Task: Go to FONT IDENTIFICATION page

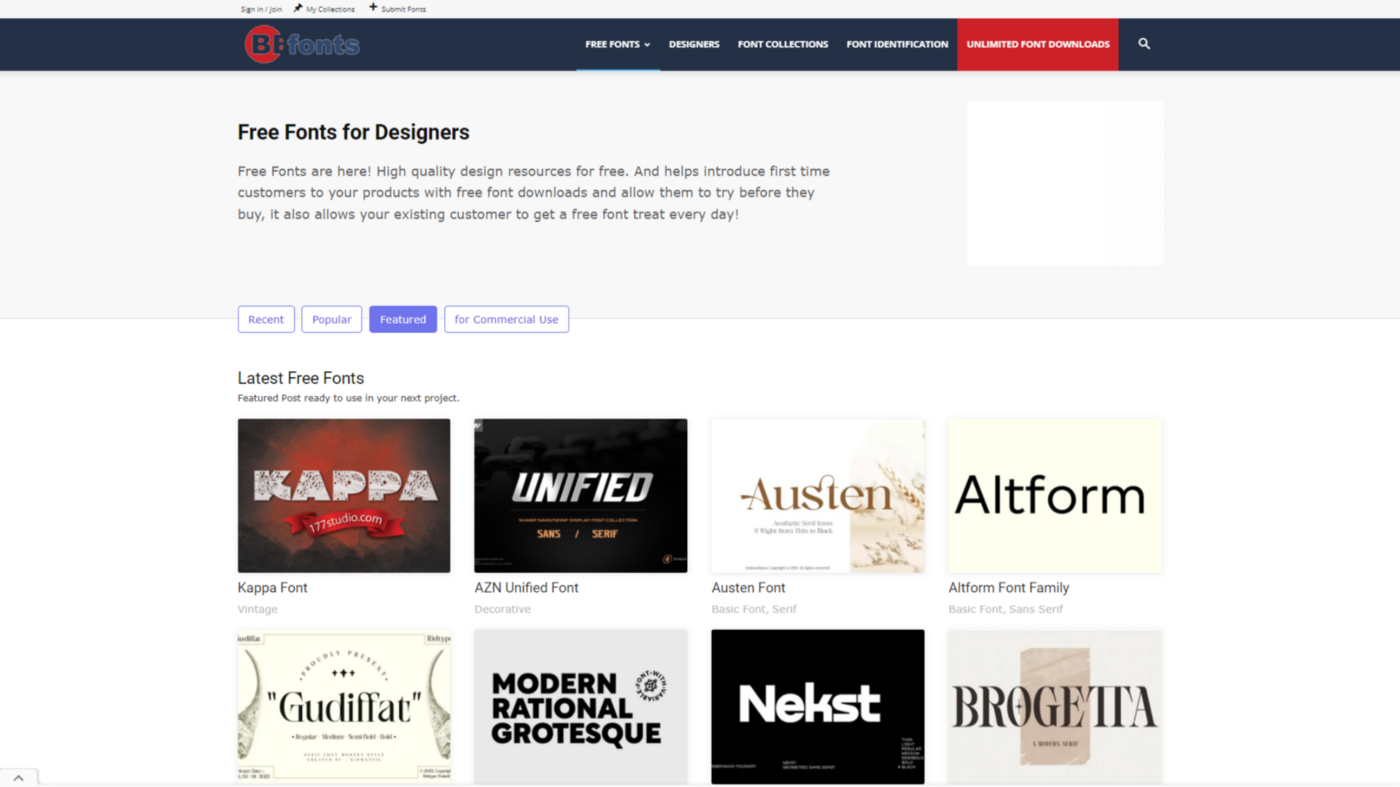Action: click(896, 43)
